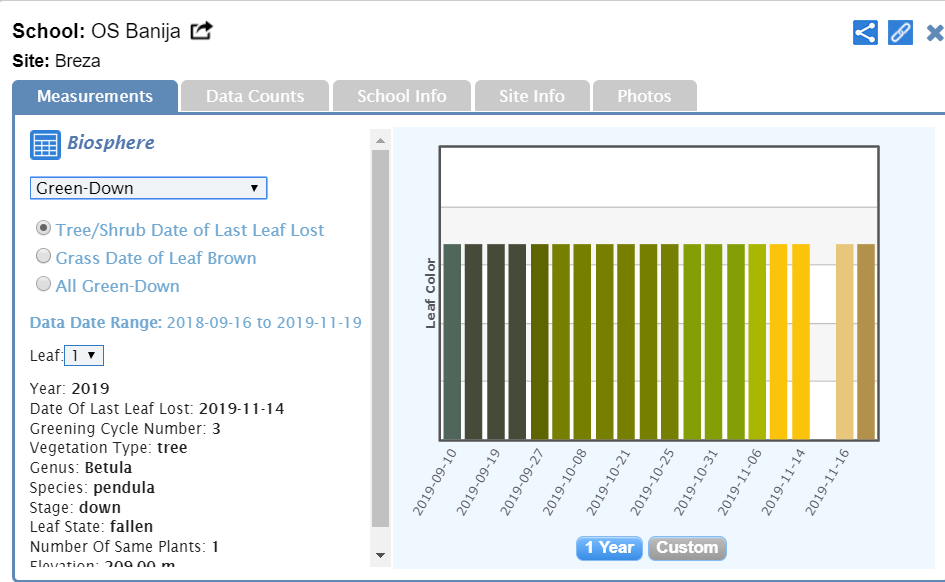Screen dimensions: 945x582
Task: Open the School Info tab
Action: coord(401,96)
